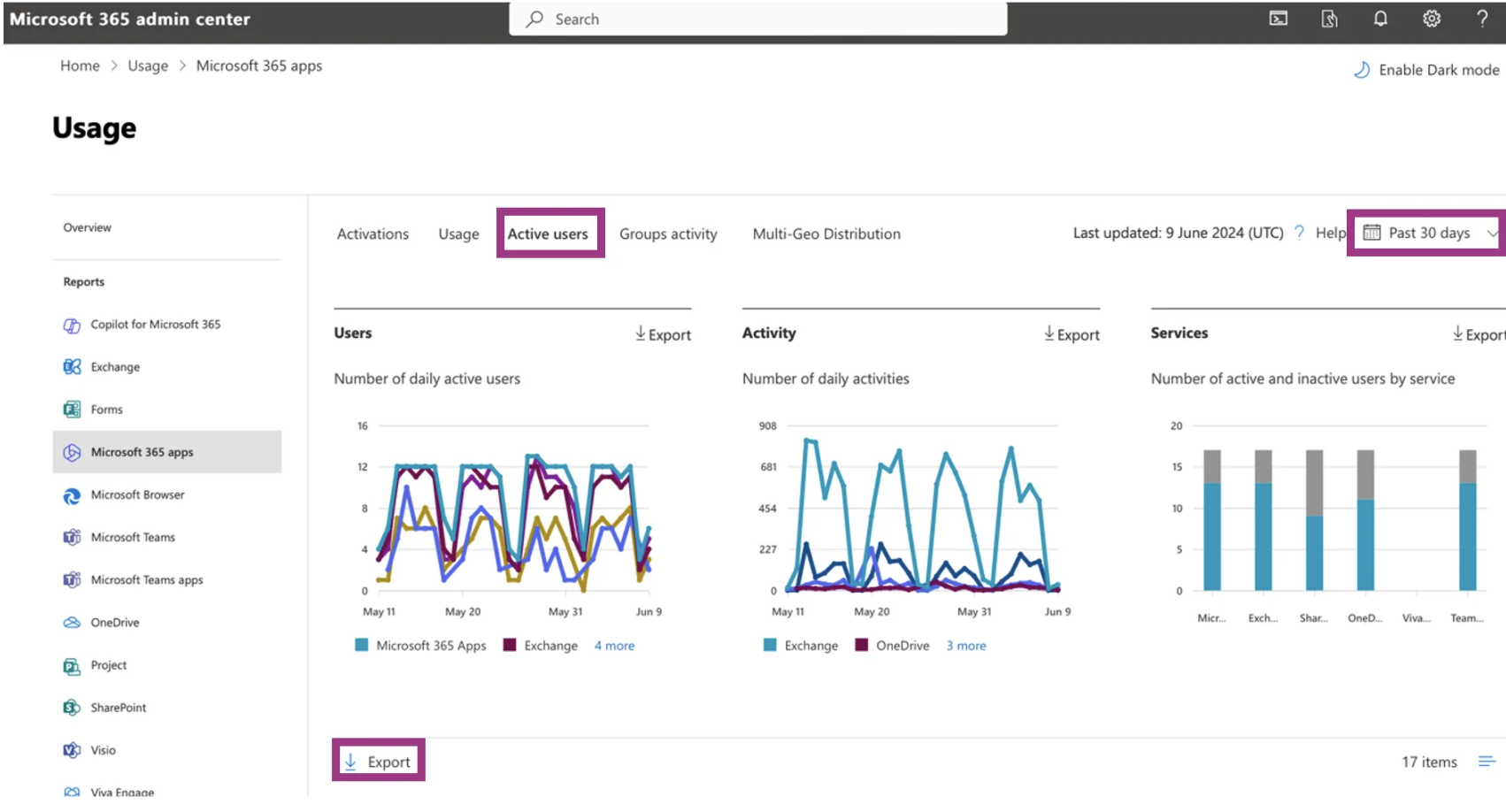Click the Micr... bar in Services chart
1506x812 pixels.
[x=1212, y=520]
